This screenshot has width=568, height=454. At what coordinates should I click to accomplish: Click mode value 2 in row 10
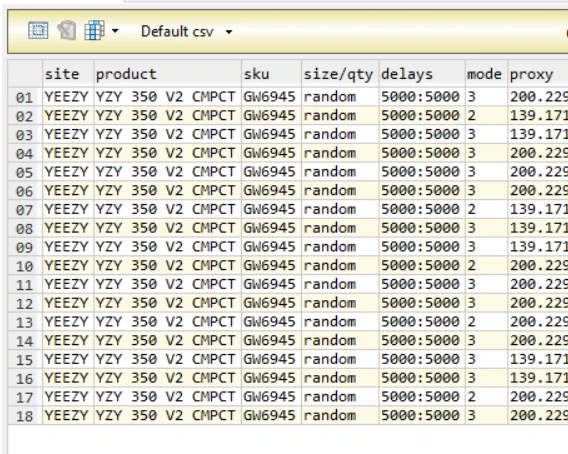coord(486,266)
